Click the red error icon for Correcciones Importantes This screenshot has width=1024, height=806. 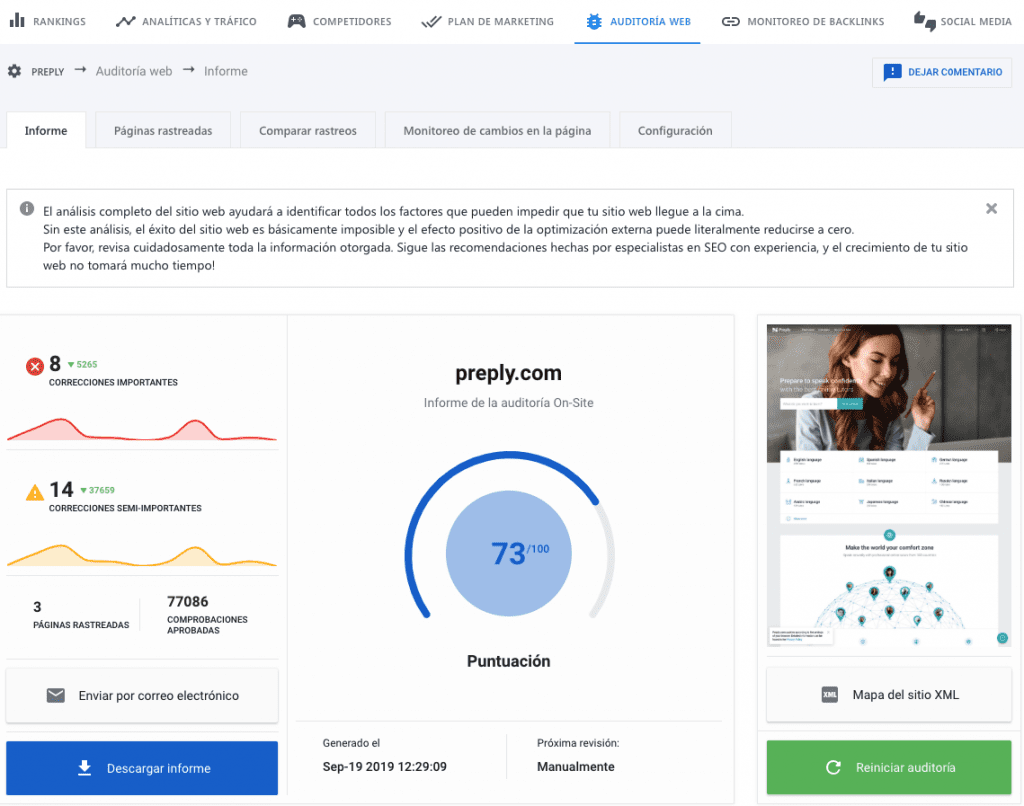tap(35, 366)
